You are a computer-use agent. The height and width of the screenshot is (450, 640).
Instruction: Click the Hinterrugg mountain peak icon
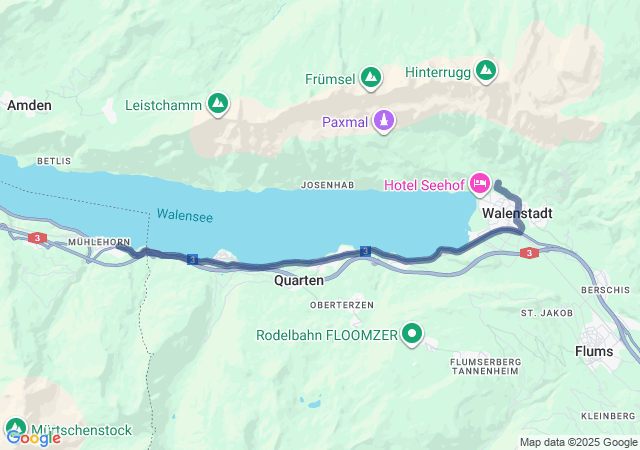coord(486,70)
